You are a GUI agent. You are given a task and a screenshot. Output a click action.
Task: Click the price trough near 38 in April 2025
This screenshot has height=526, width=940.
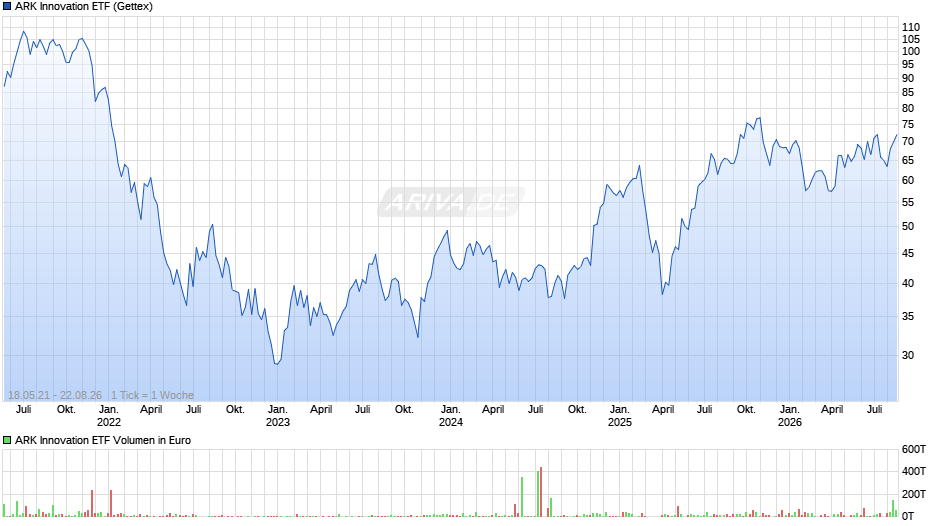click(x=662, y=294)
